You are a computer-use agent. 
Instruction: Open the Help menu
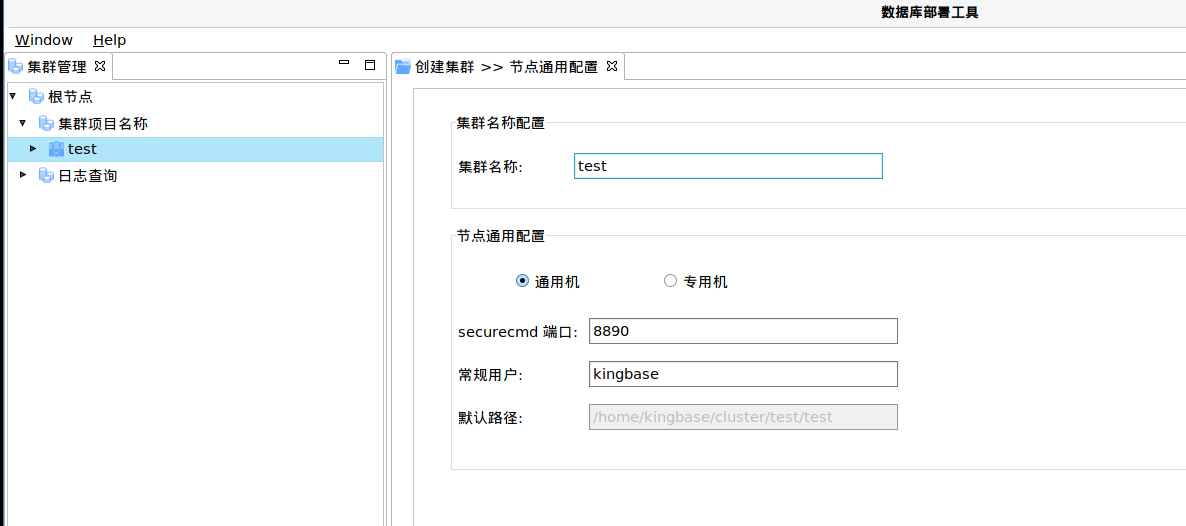click(110, 40)
